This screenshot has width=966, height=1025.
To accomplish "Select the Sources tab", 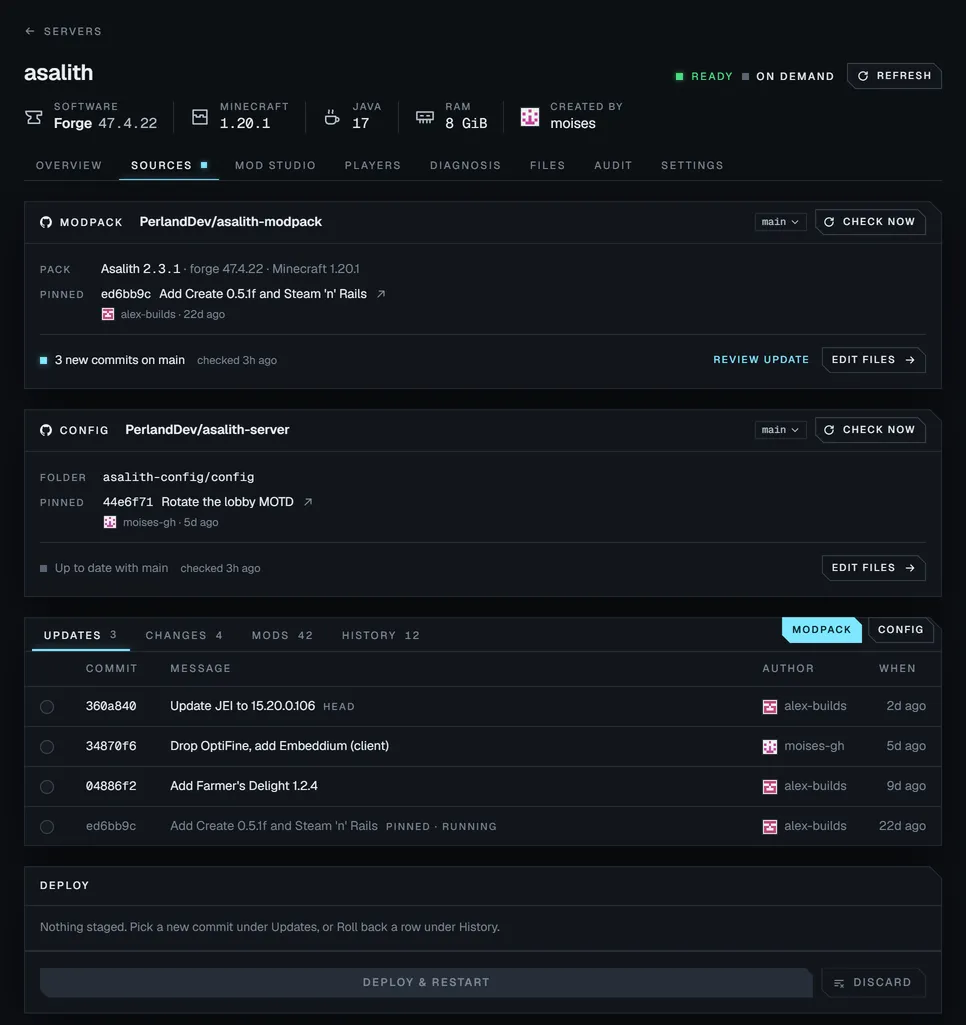I will tap(169, 165).
